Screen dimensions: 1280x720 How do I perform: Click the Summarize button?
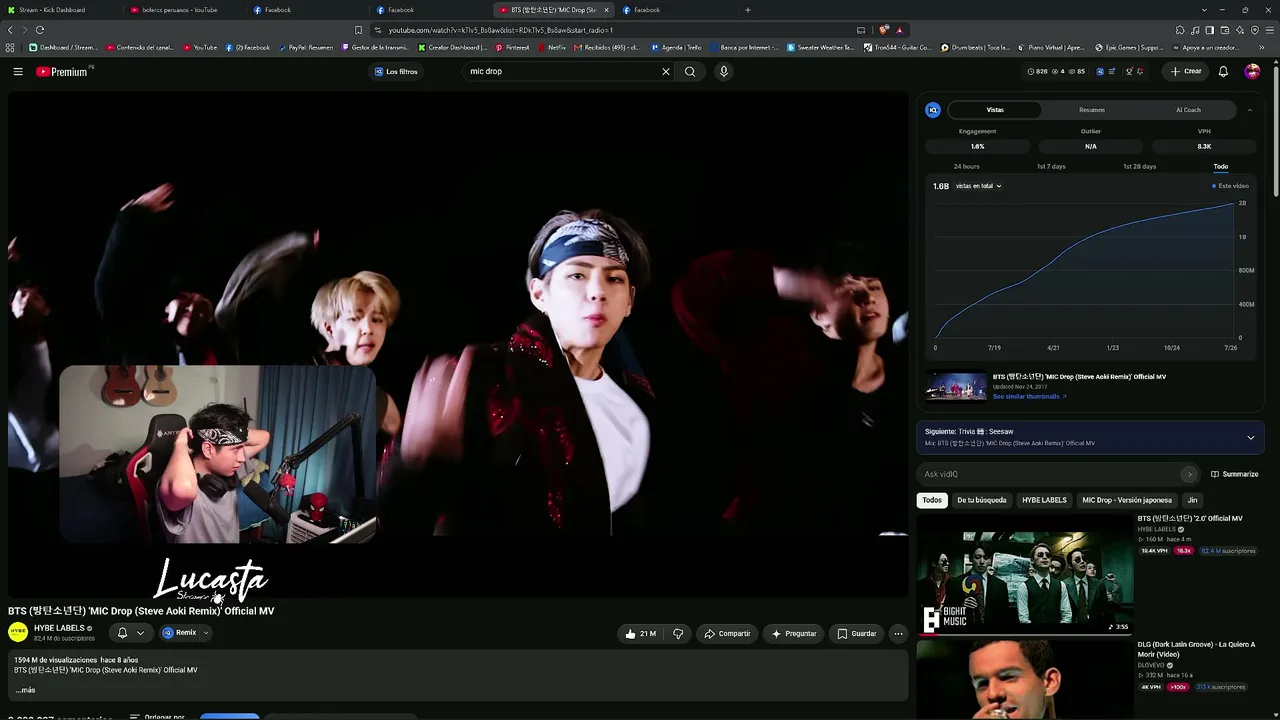1235,474
